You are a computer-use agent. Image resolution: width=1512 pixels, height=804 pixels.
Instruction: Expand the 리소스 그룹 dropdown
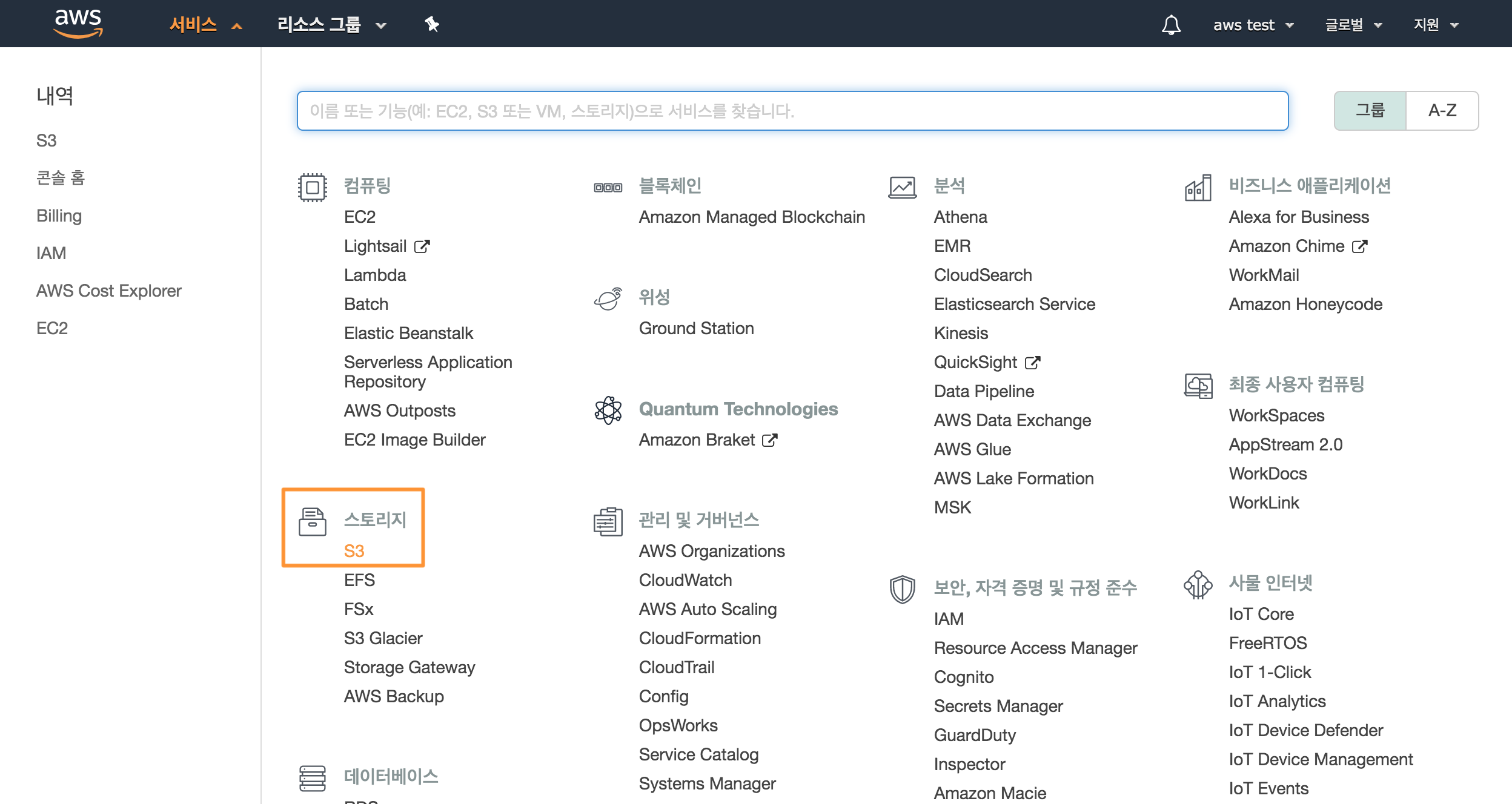point(331,25)
